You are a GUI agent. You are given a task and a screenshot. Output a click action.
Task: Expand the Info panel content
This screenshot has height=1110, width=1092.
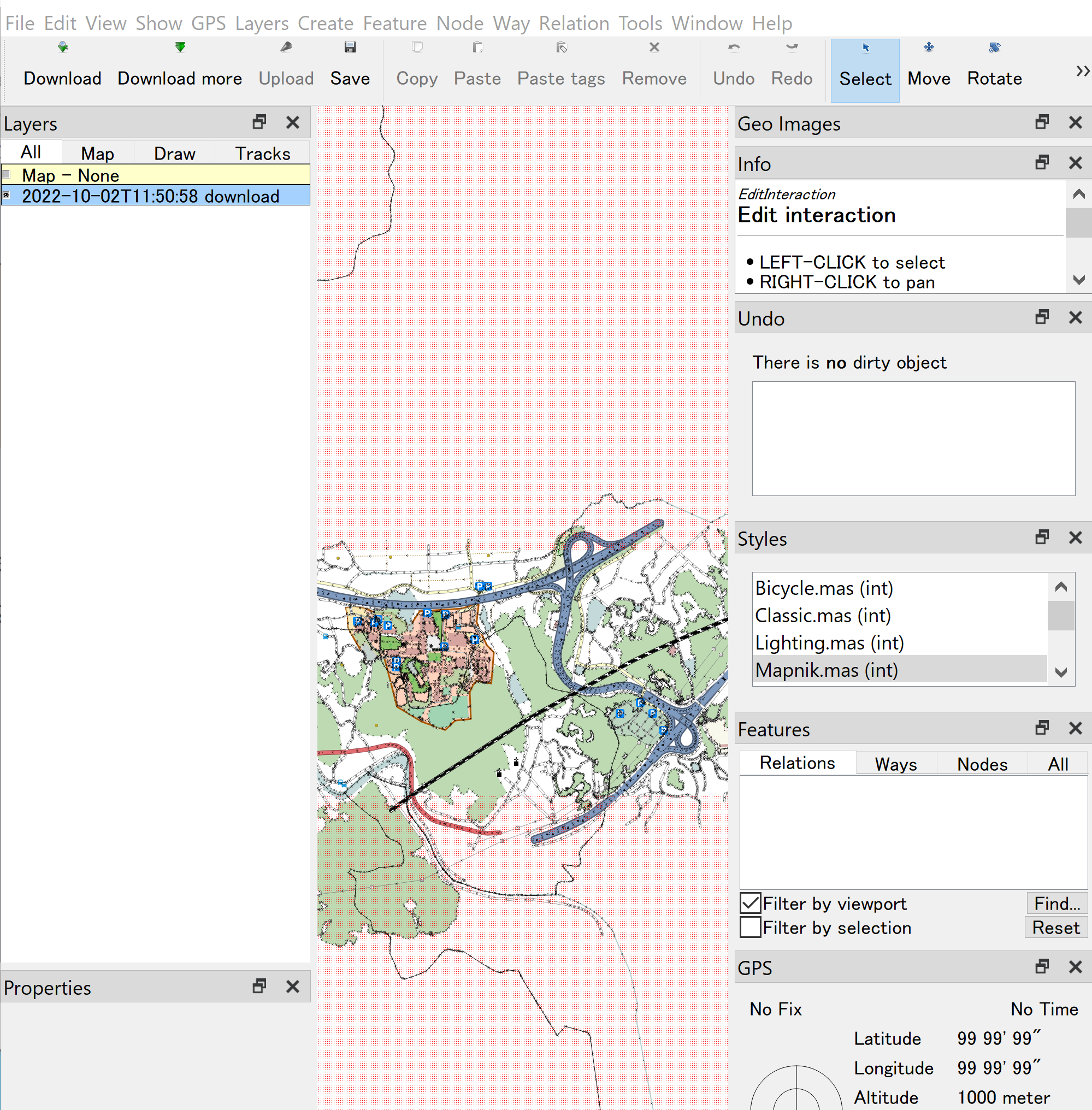pos(1041,162)
